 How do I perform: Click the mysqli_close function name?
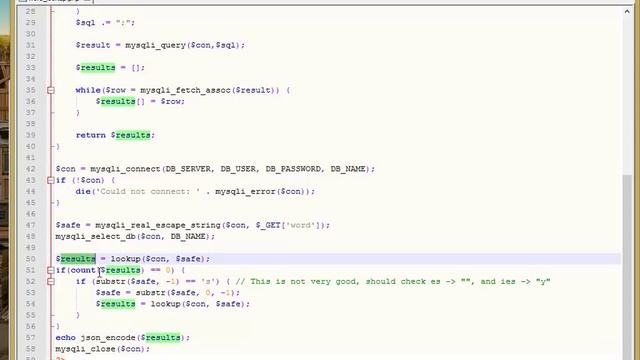tap(86, 349)
